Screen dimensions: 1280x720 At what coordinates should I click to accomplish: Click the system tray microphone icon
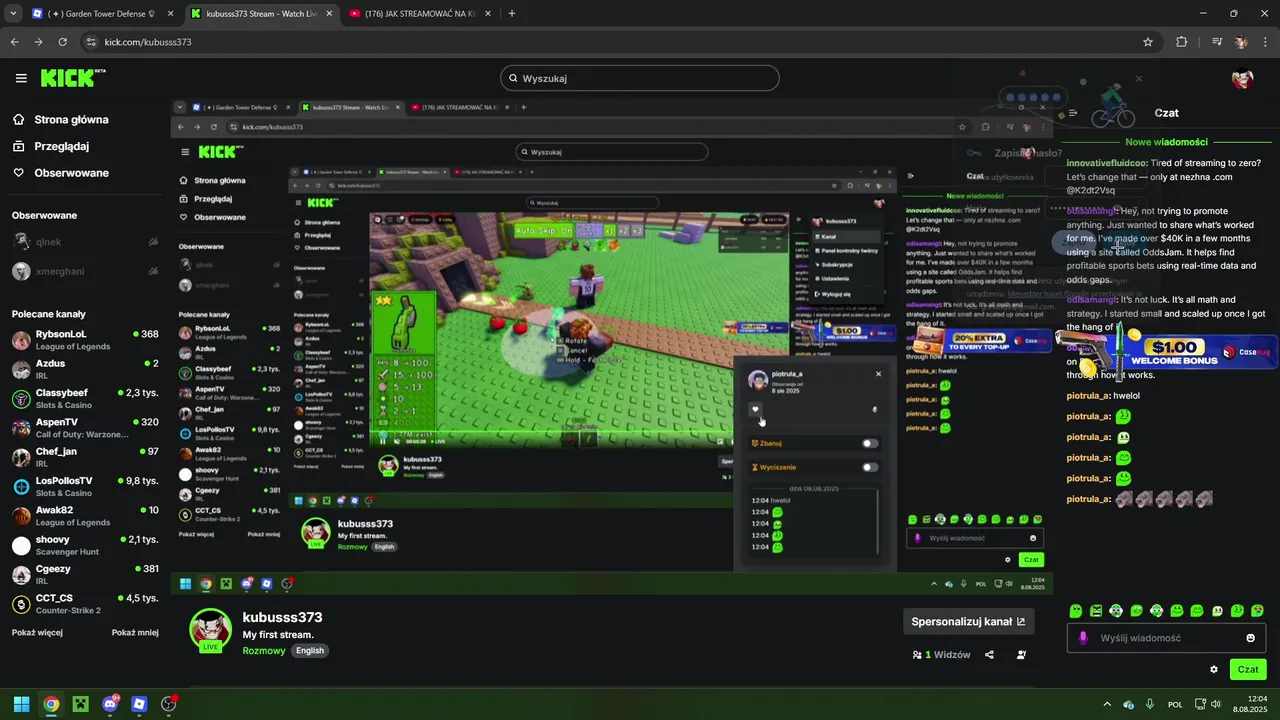[x=1151, y=704]
